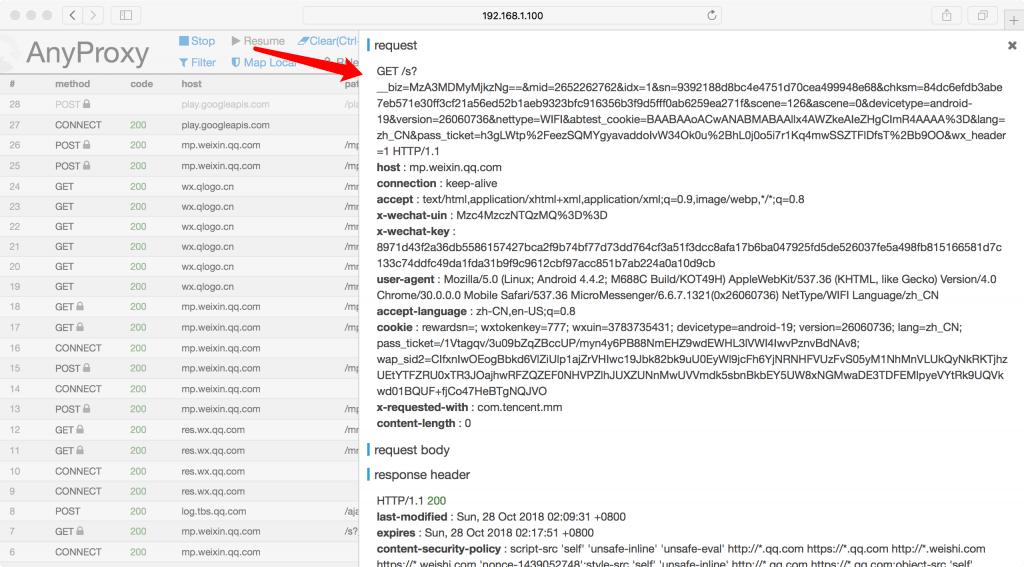Open row 7 GET mp.weixin.qq.com
1024x567 pixels.
180,532
